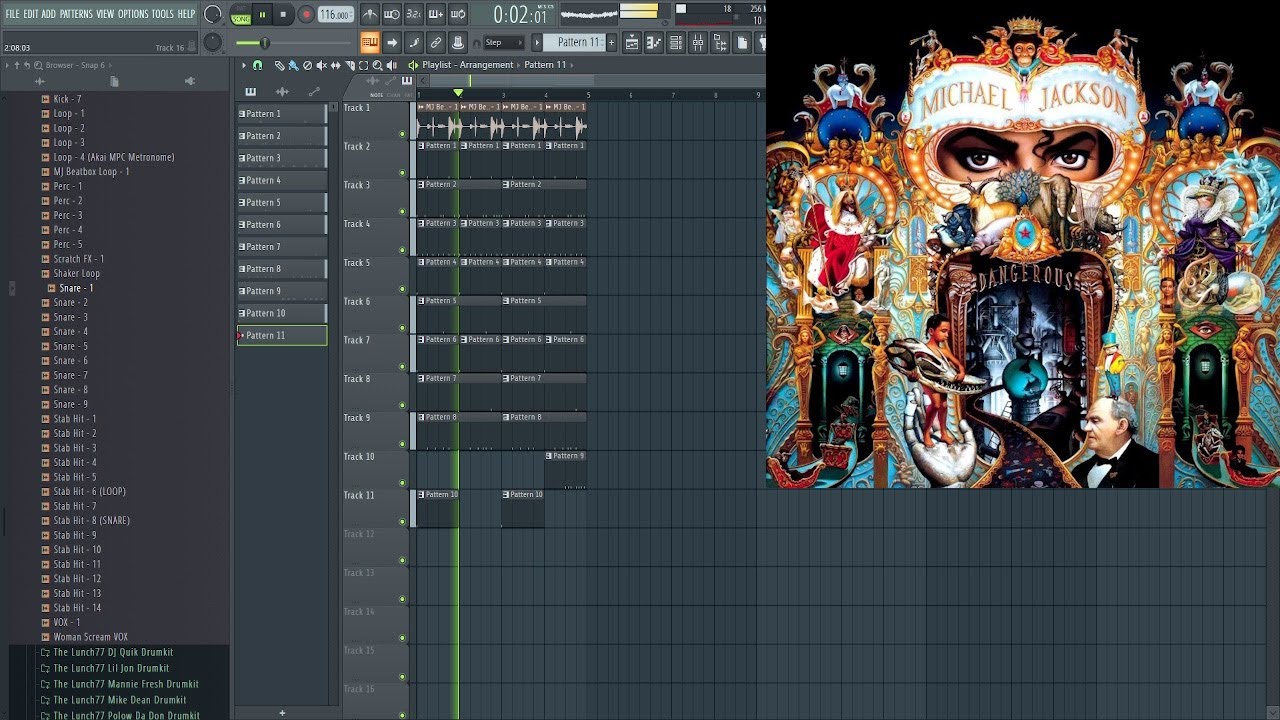Toggle countdown before recording icon
The image size is (1280, 720).
[x=414, y=14]
